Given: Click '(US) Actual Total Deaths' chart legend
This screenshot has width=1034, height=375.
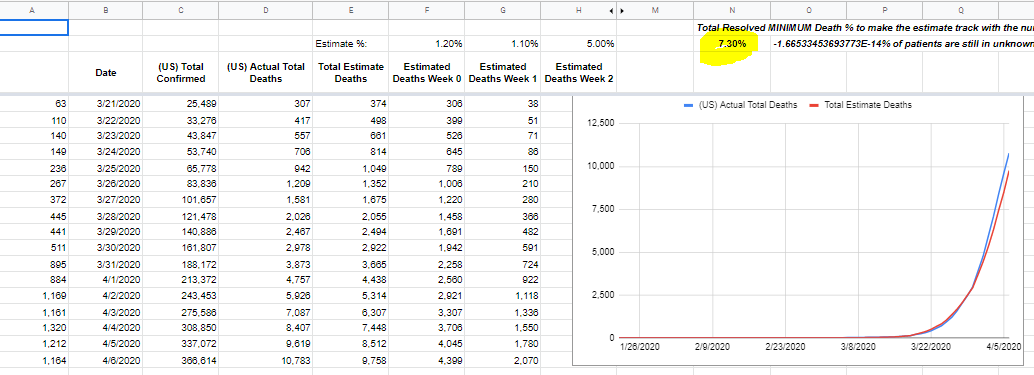Looking at the screenshot, I should point(741,105).
